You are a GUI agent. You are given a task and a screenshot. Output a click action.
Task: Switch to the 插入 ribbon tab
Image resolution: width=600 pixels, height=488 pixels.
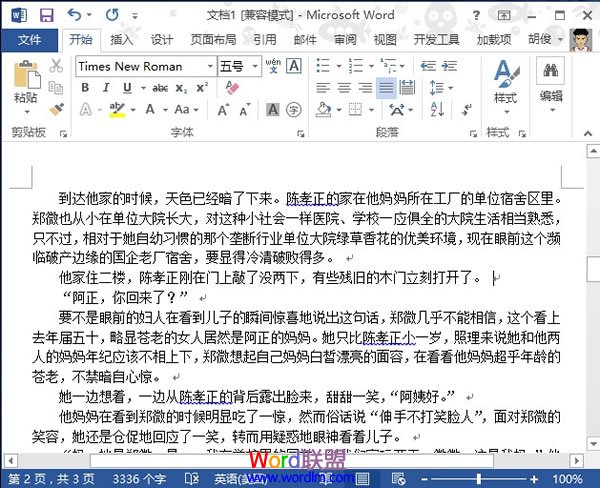pos(121,40)
